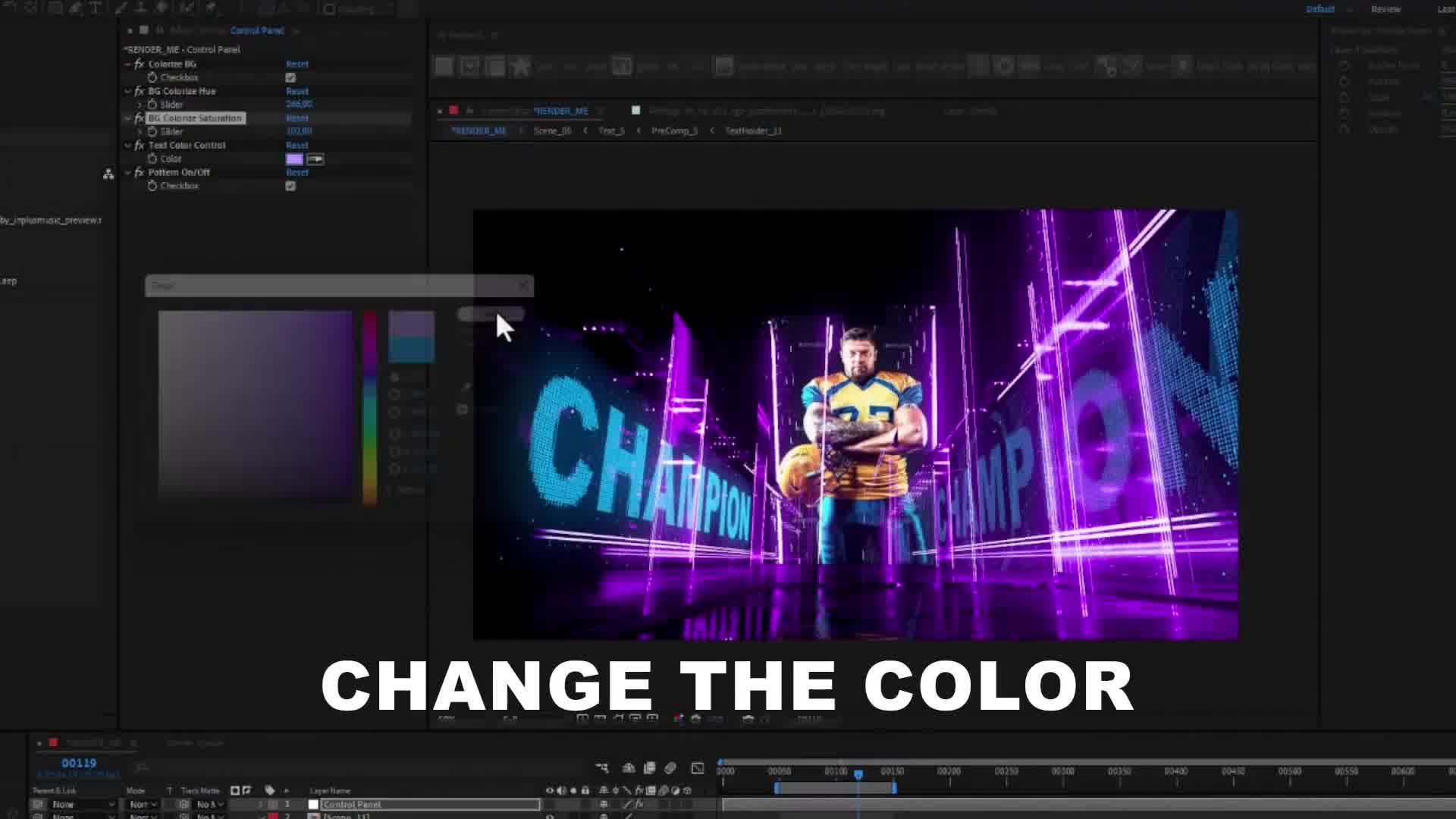Viewport: 1456px width, 819px height.
Task: Collapse the BG Colorize Saturation effect
Action: click(x=127, y=118)
